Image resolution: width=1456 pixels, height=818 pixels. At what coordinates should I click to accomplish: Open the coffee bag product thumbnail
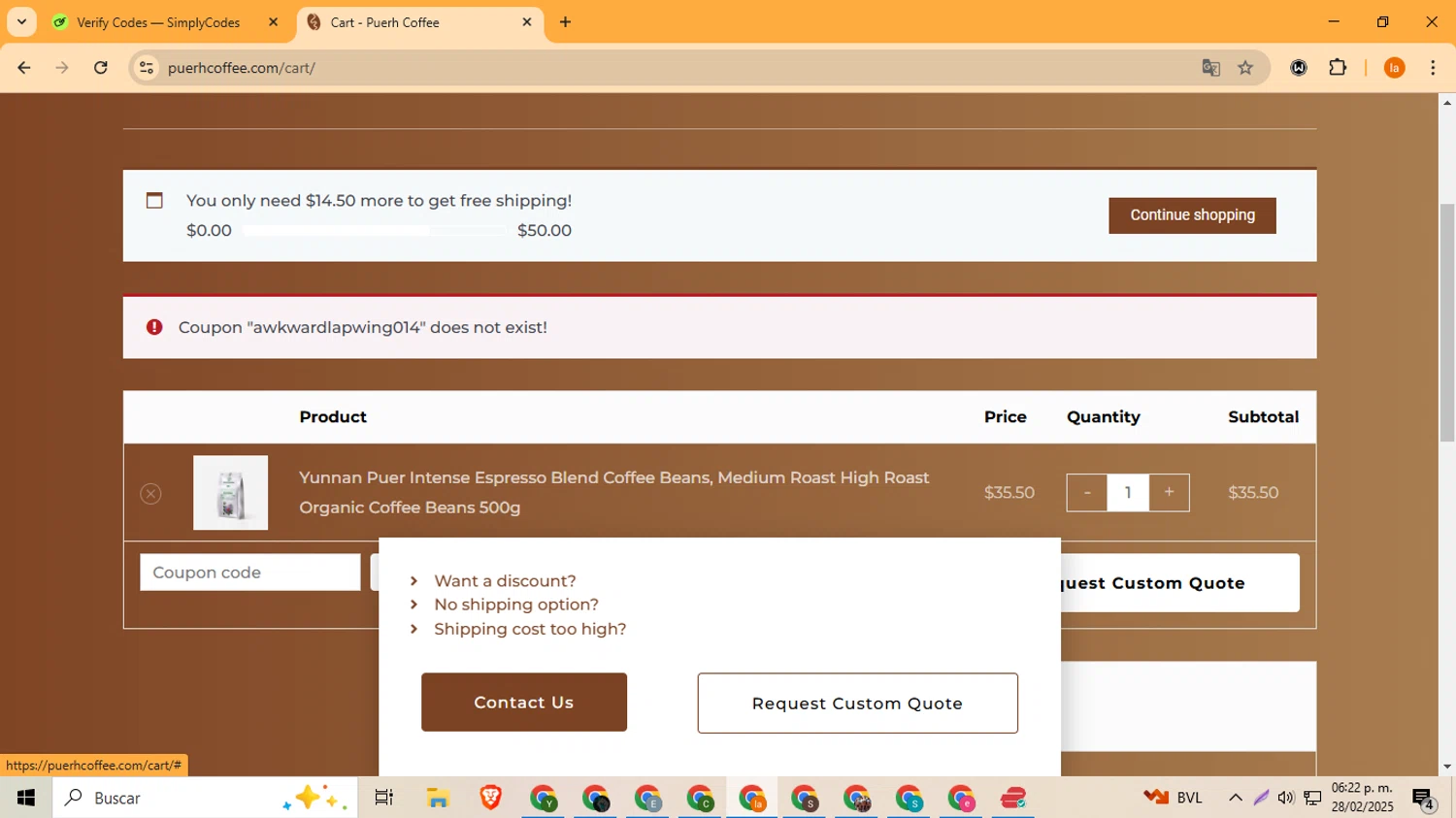[x=230, y=493]
